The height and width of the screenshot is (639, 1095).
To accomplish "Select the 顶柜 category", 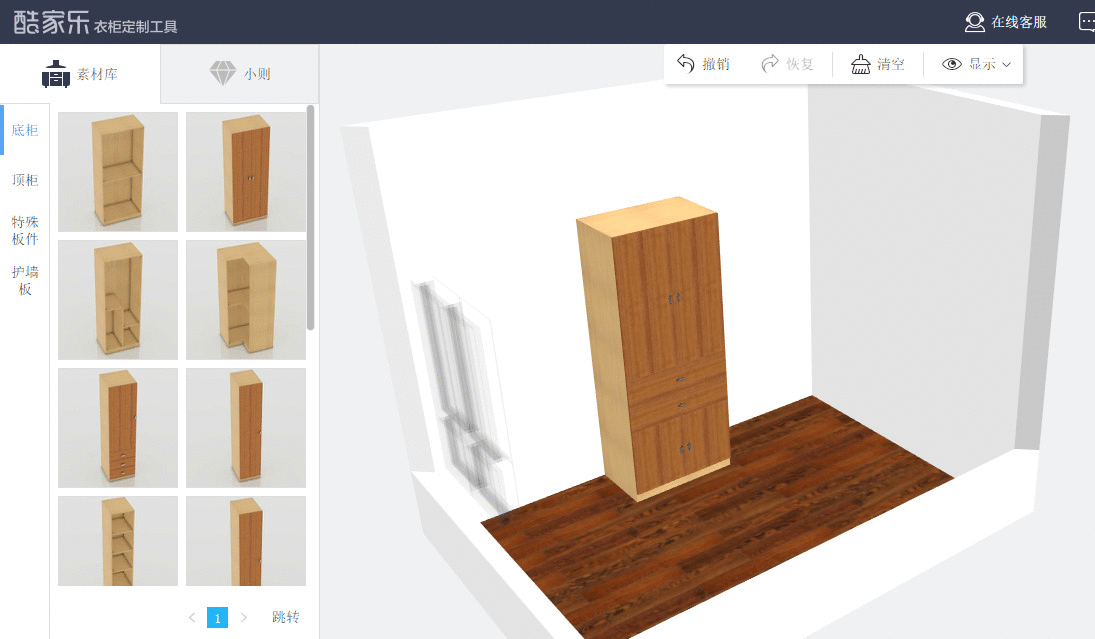I will [24, 180].
